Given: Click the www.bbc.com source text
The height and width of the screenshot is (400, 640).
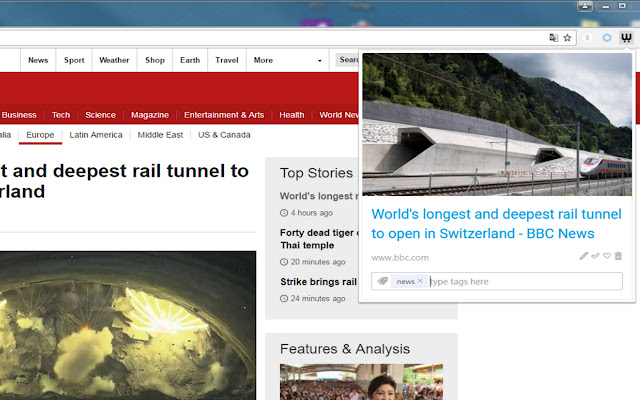Looking at the screenshot, I should click(x=400, y=258).
